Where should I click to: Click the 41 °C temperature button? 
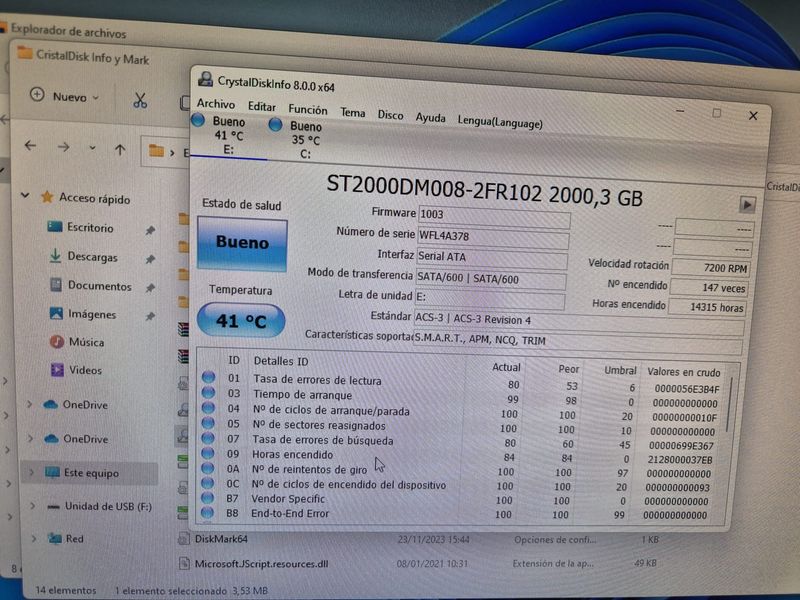[x=241, y=320]
